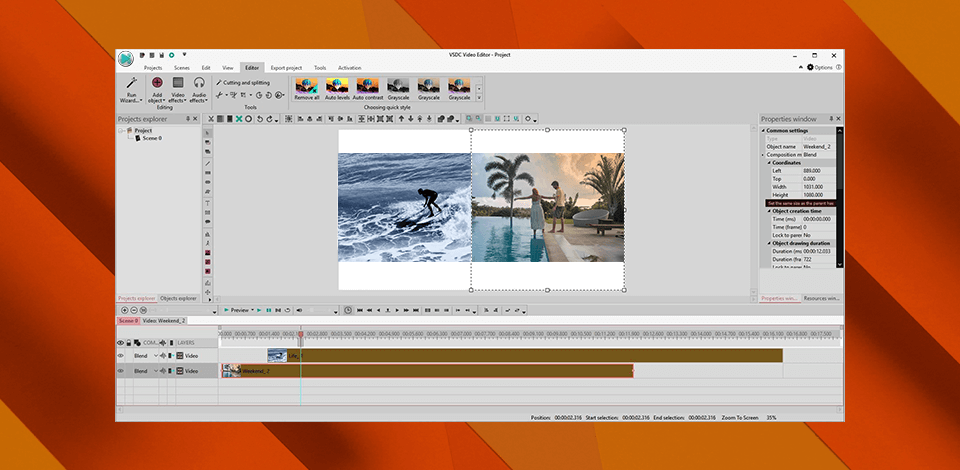Click the Video effects icon
The image size is (960, 470).
(178, 84)
